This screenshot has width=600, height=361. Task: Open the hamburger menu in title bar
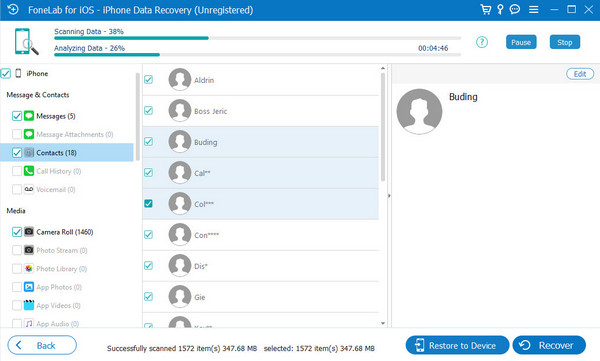(534, 10)
